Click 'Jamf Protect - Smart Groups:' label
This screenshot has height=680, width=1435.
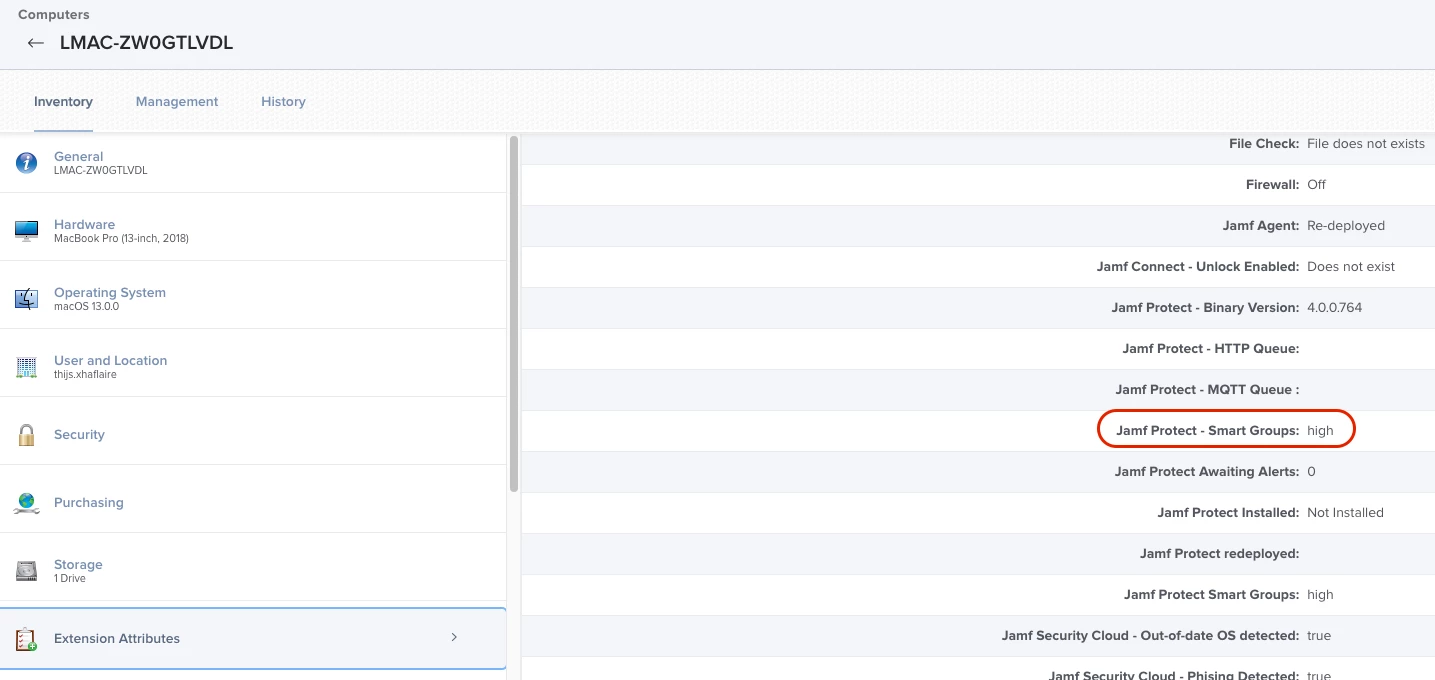pos(1208,431)
